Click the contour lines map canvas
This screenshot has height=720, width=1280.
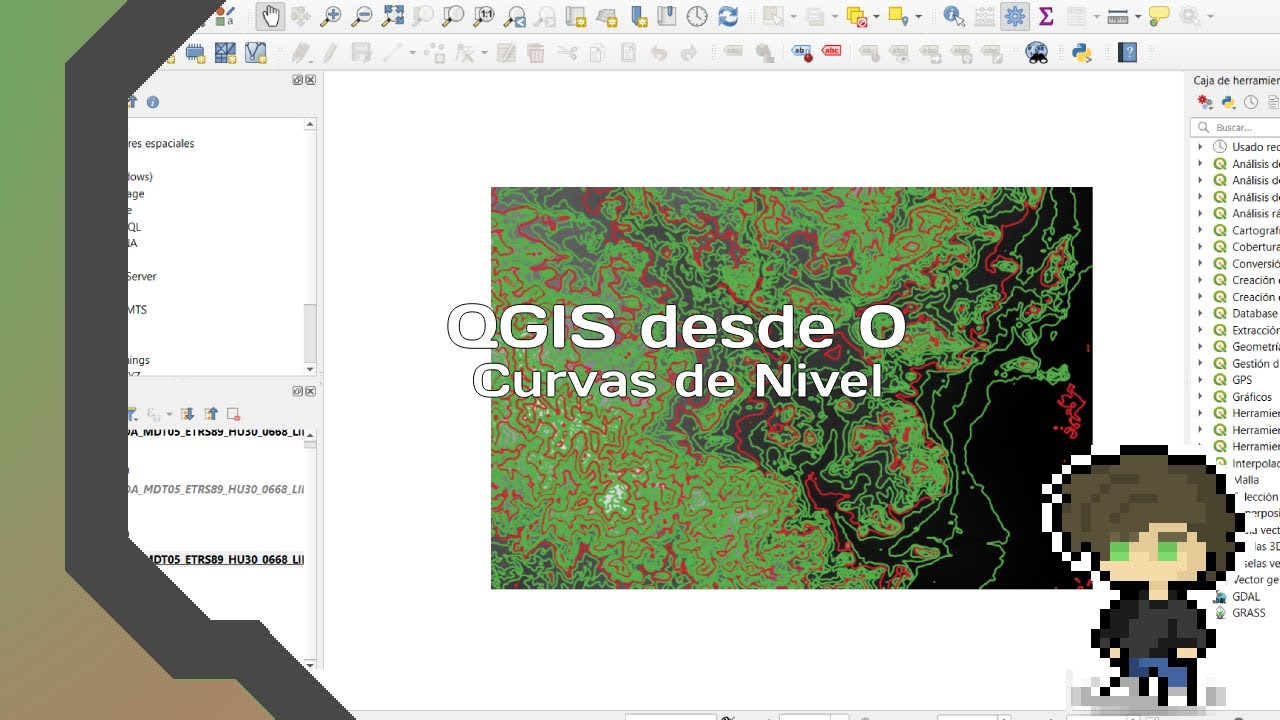point(791,388)
